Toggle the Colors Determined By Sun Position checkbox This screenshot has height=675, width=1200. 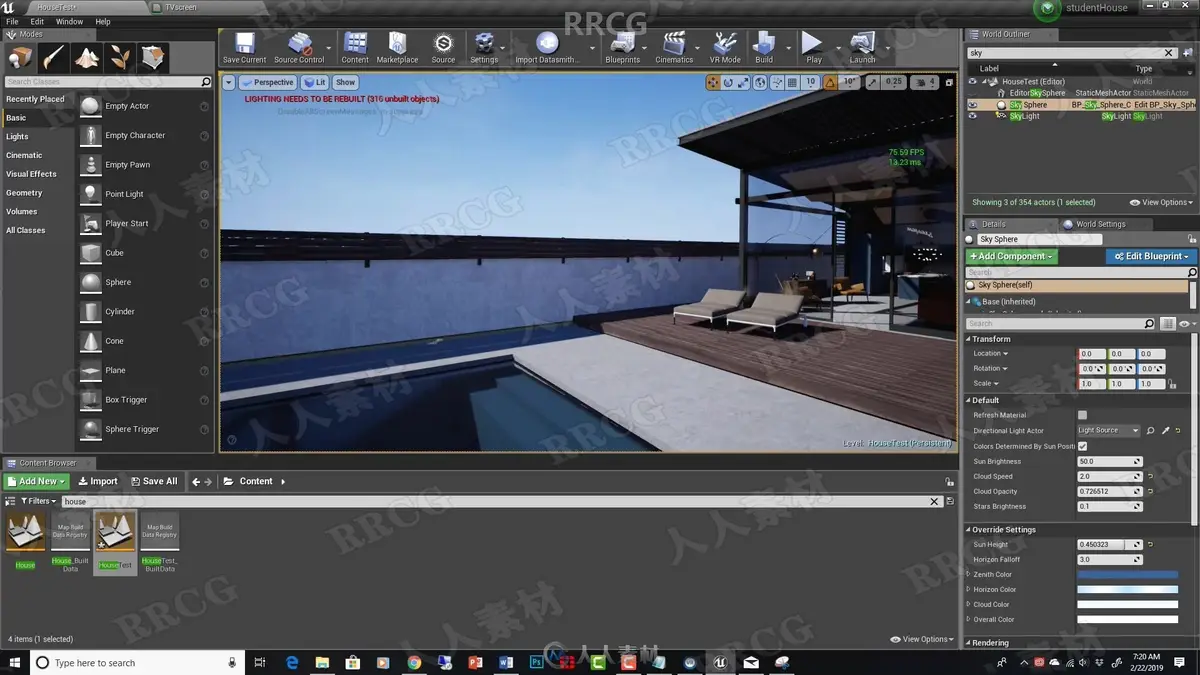point(1082,446)
